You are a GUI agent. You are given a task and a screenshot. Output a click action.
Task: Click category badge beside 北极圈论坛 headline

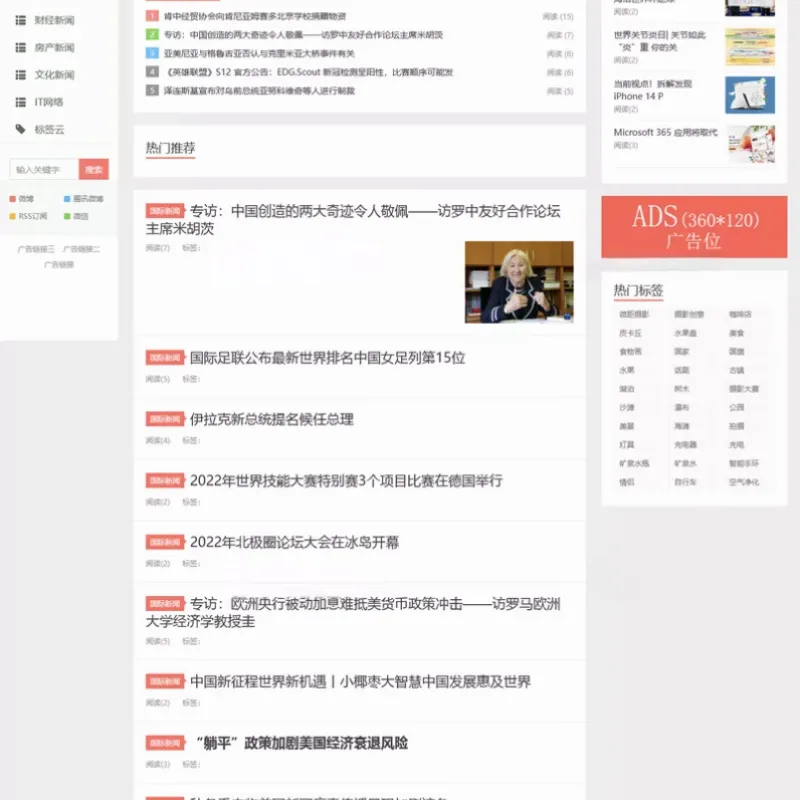coord(165,542)
